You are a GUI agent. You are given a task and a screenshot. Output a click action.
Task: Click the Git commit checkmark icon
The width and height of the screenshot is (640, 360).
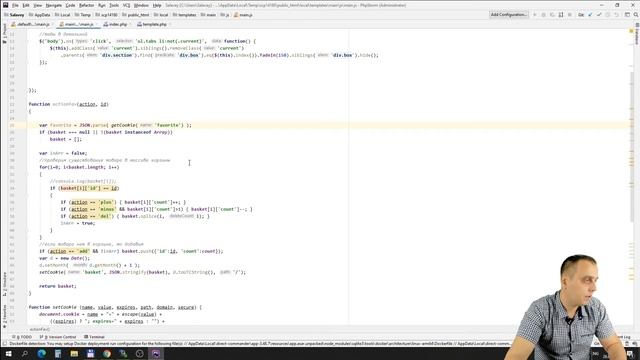coord(599,15)
